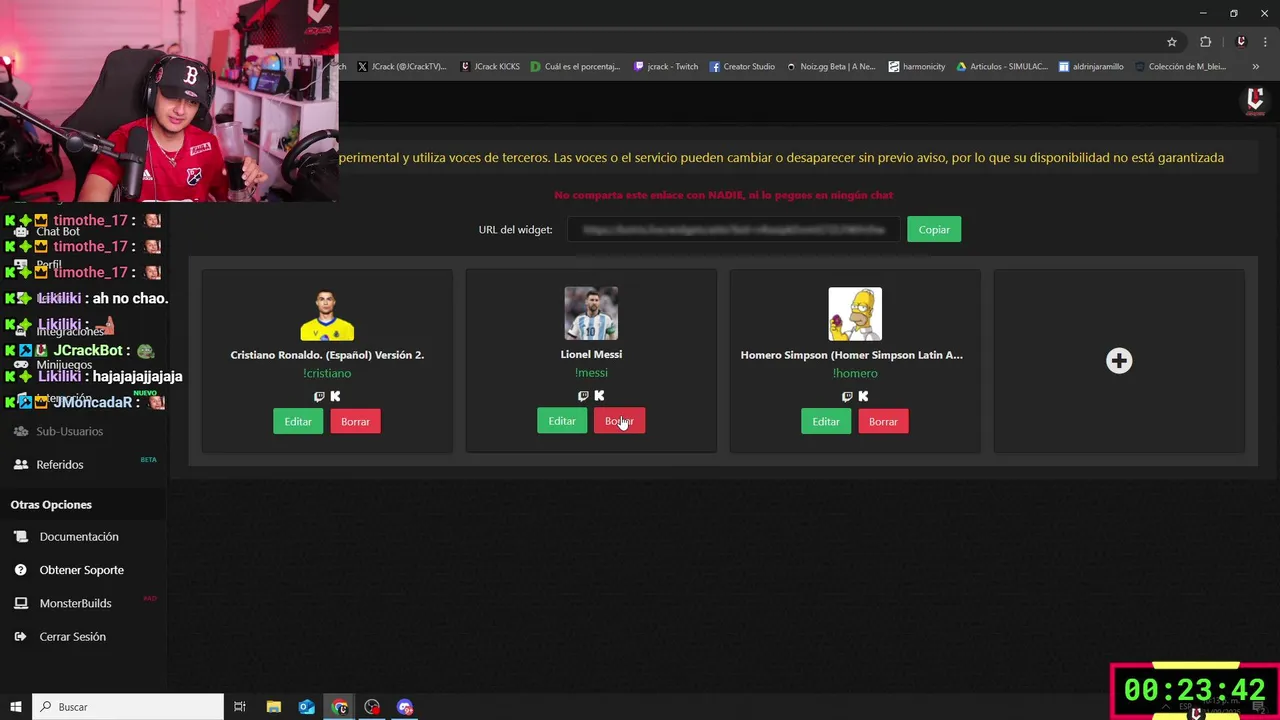The image size is (1280, 720).
Task: Edit the Homero Simpson voice
Action: tap(826, 421)
